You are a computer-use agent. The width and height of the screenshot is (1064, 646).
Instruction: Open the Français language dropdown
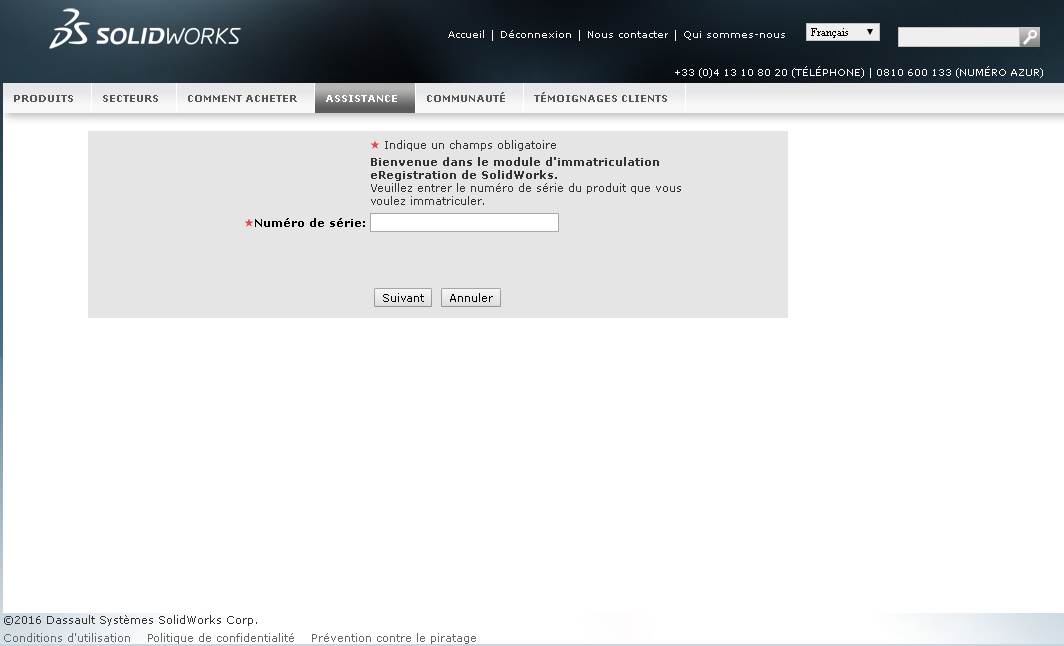pos(842,32)
